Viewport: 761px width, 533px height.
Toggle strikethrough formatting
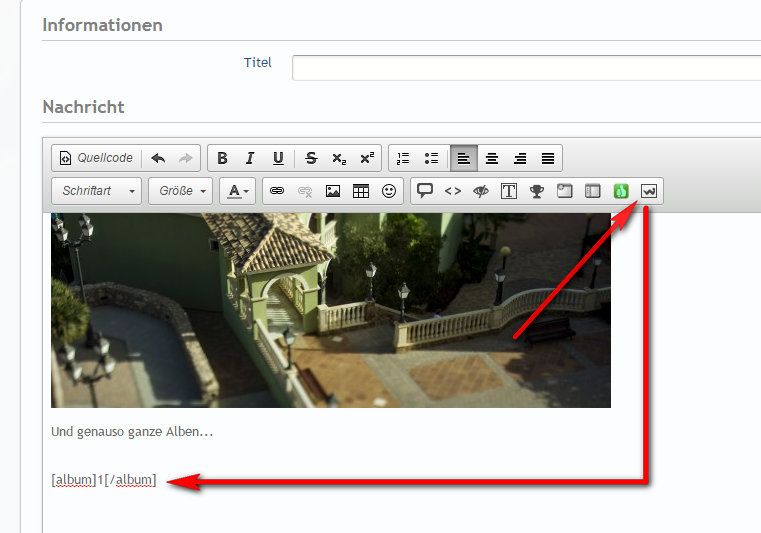311,158
